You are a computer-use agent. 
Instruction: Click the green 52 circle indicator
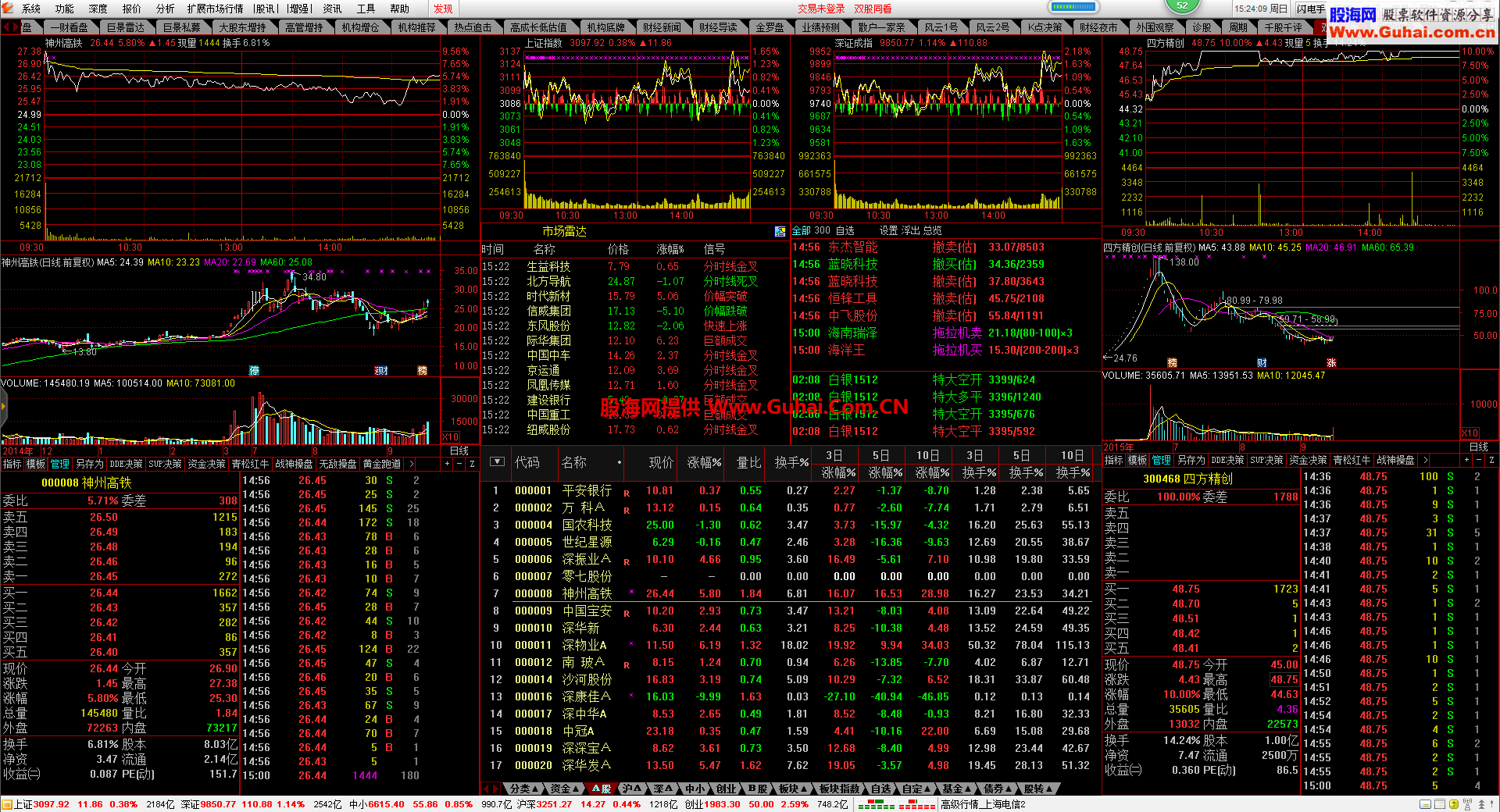pyautogui.click(x=1182, y=5)
